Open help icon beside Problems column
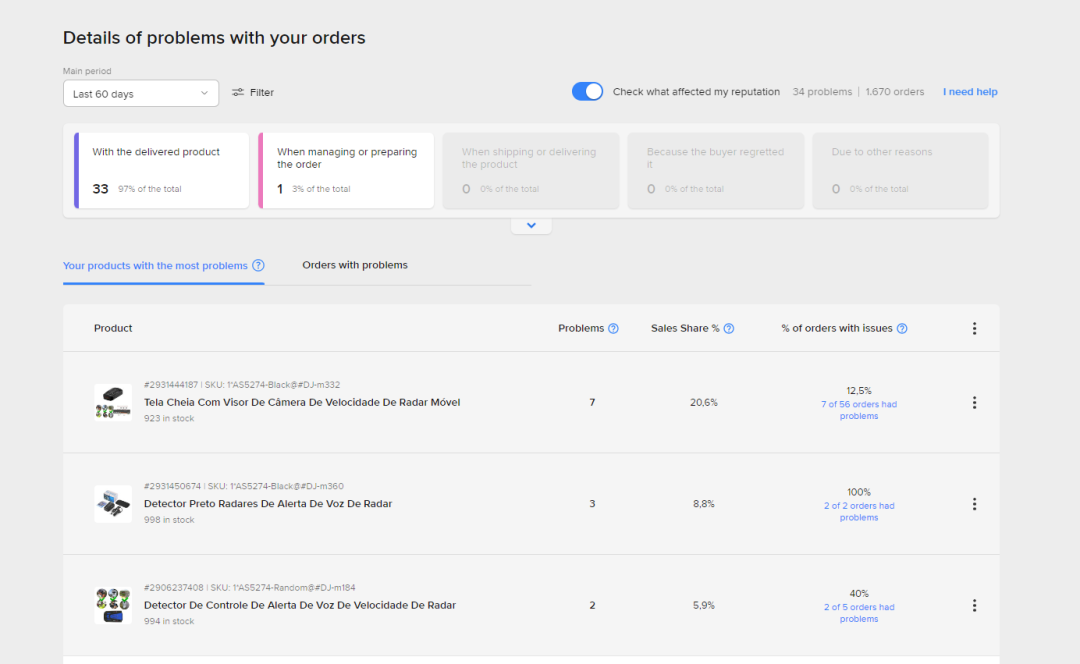The width and height of the screenshot is (1080, 664). [613, 328]
